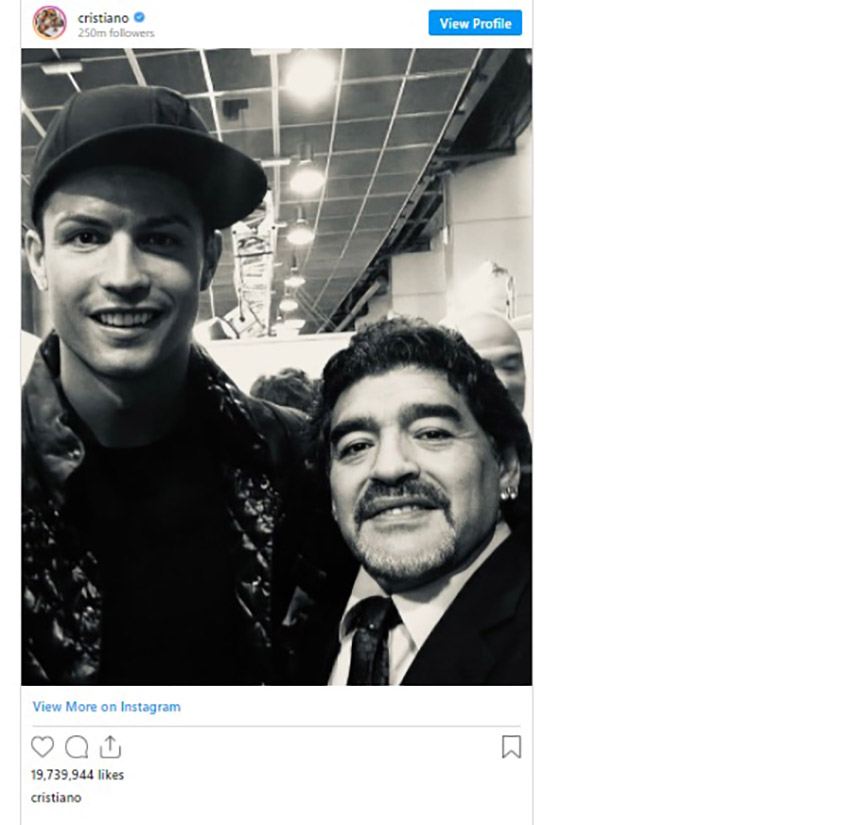The image size is (860, 825).
Task: Click the earring on the man in the suit
Action: (509, 492)
